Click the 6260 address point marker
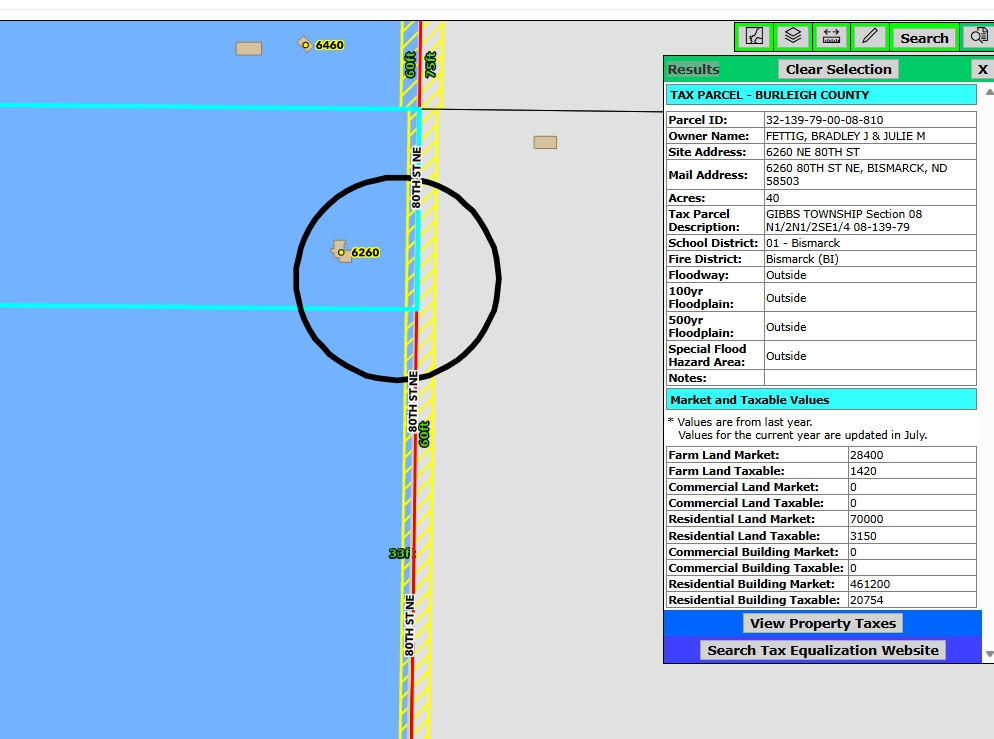994x739 pixels. (341, 252)
